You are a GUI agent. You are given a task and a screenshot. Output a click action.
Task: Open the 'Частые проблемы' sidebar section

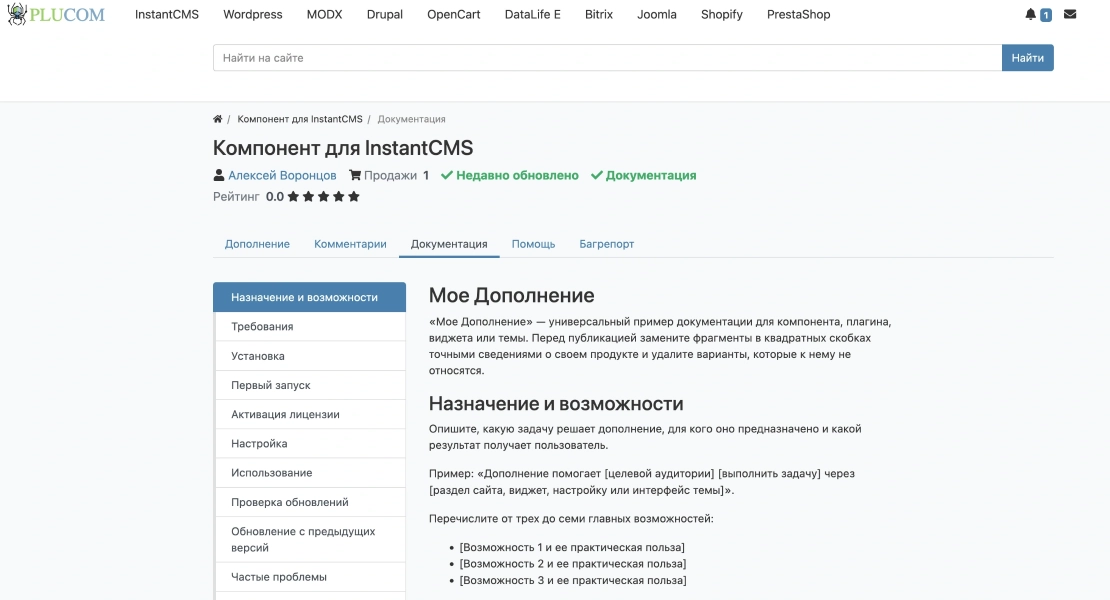point(309,577)
